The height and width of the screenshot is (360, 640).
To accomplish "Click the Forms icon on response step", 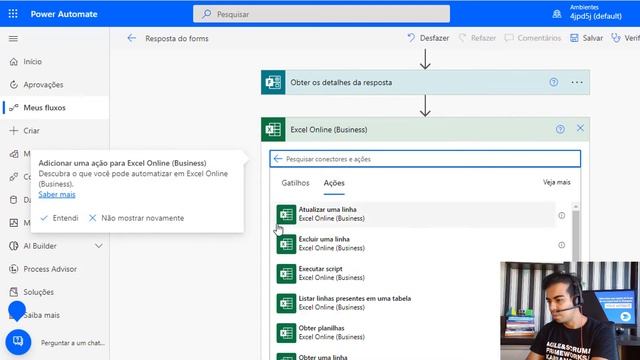I will pos(273,82).
